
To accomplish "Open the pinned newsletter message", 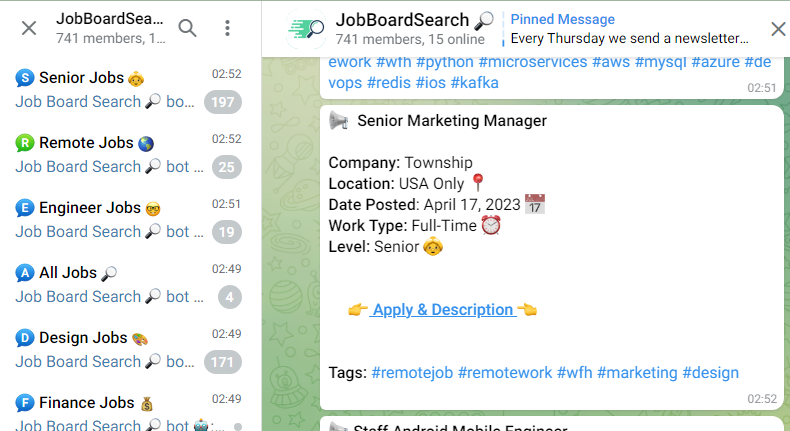I will 630,29.
